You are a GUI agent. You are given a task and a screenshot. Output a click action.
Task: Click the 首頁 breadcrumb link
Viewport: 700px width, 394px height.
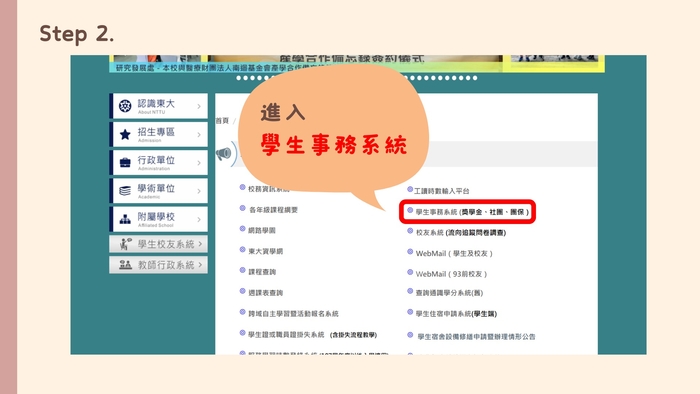click(222, 120)
